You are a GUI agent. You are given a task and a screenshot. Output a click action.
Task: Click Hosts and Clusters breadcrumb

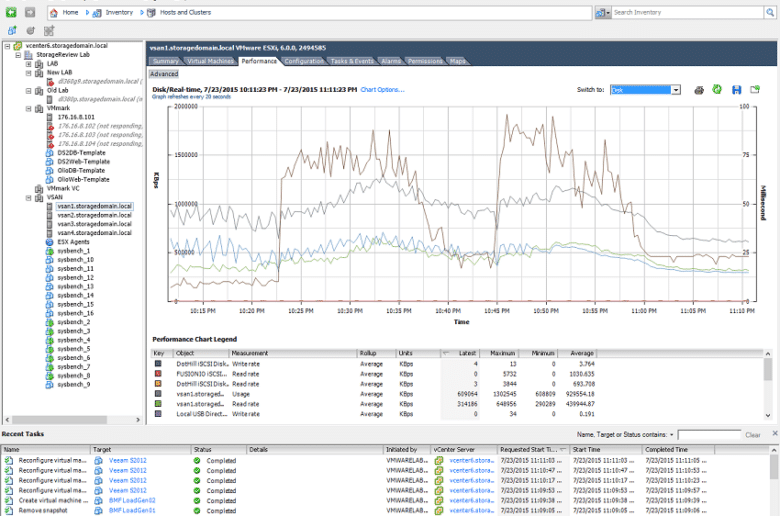point(185,12)
